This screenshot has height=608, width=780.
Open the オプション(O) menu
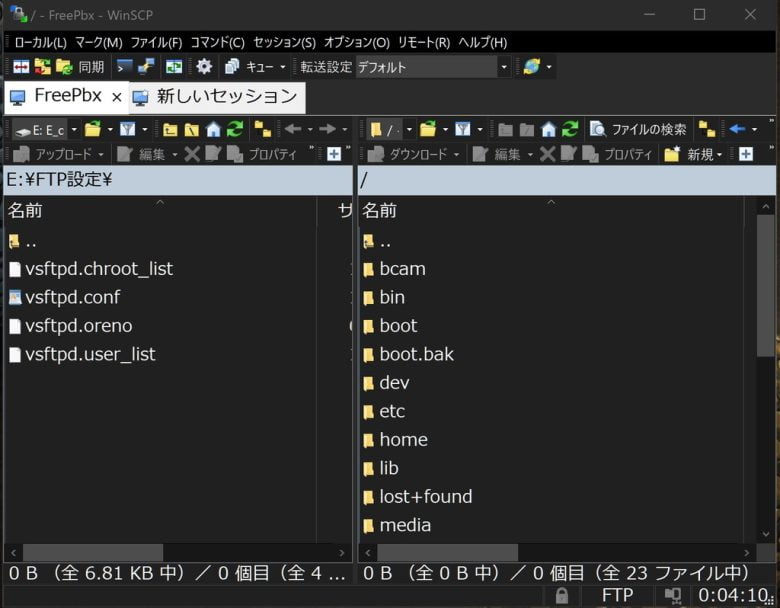357,43
